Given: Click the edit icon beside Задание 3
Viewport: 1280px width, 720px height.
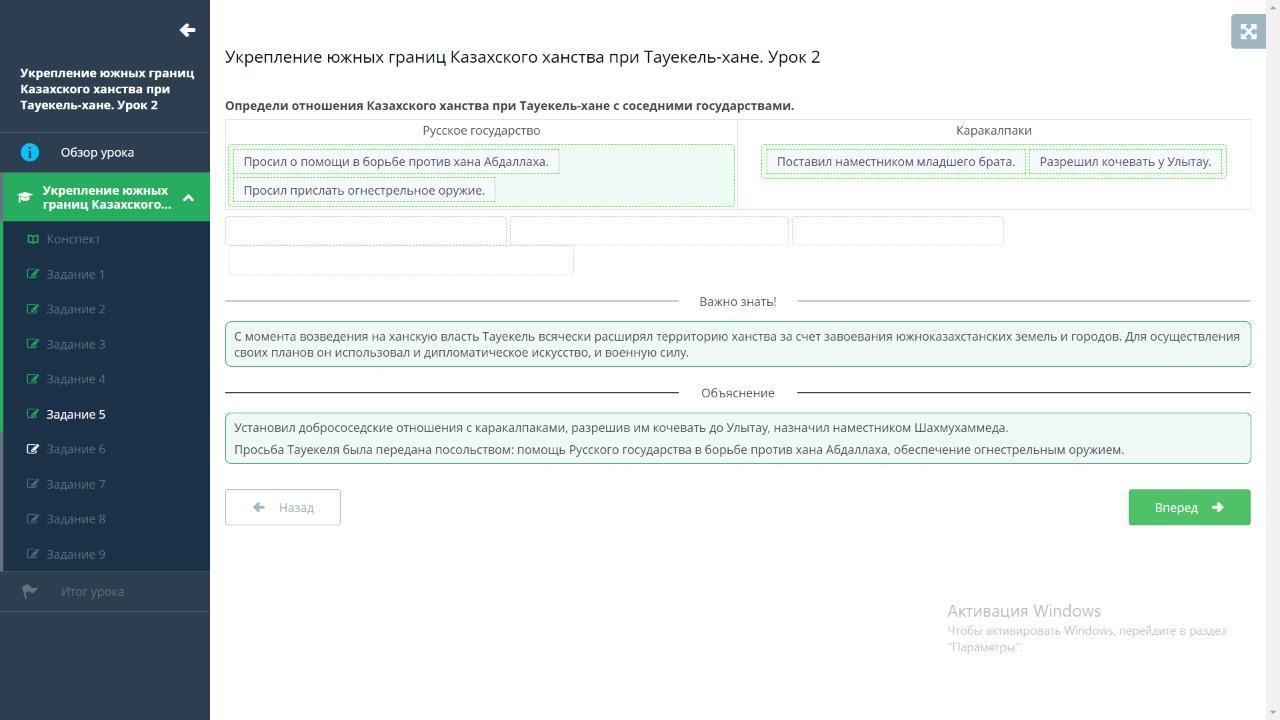Looking at the screenshot, I should click(33, 344).
